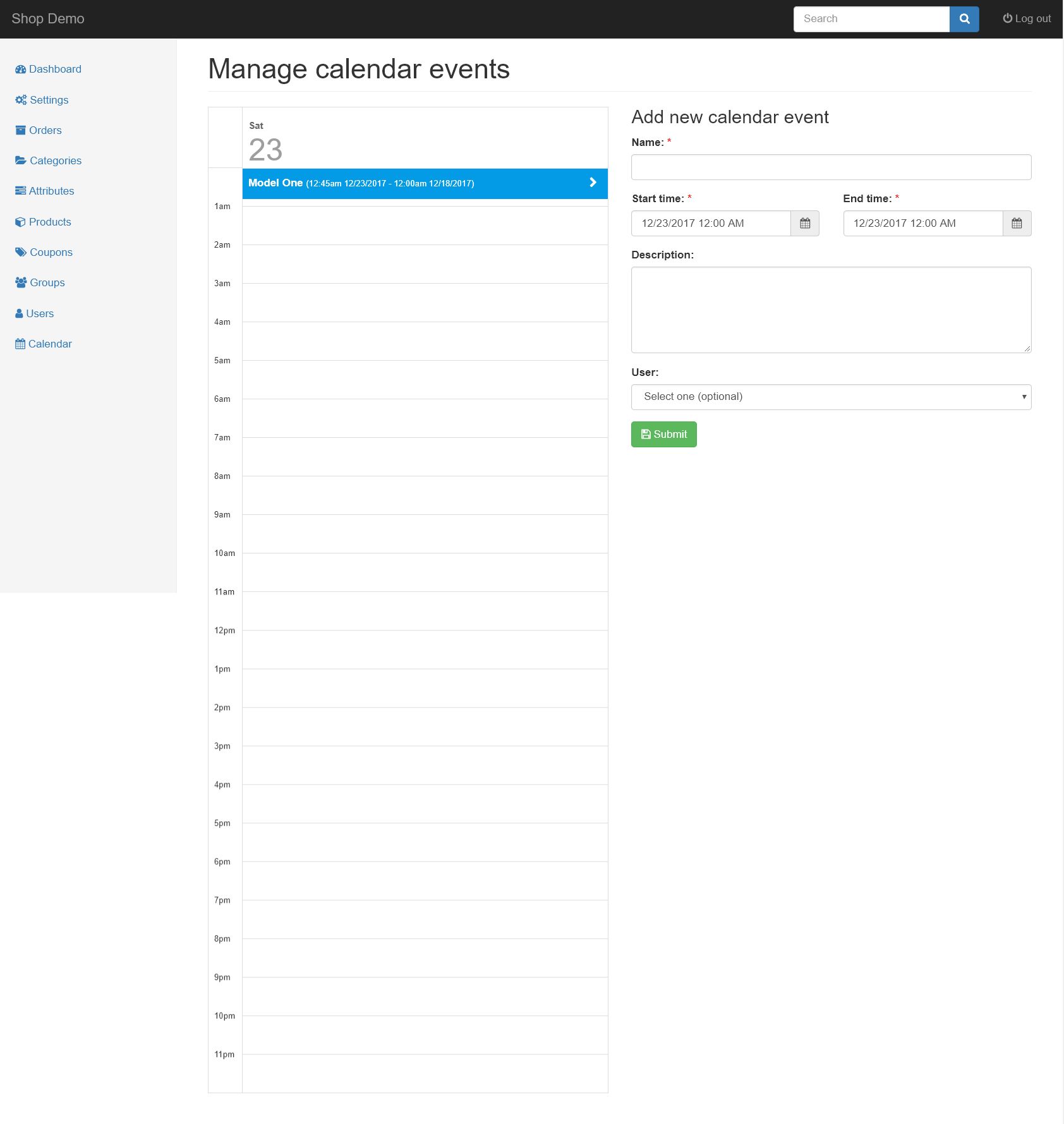1064x1124 pixels.
Task: Open the Users link
Action: [x=40, y=313]
